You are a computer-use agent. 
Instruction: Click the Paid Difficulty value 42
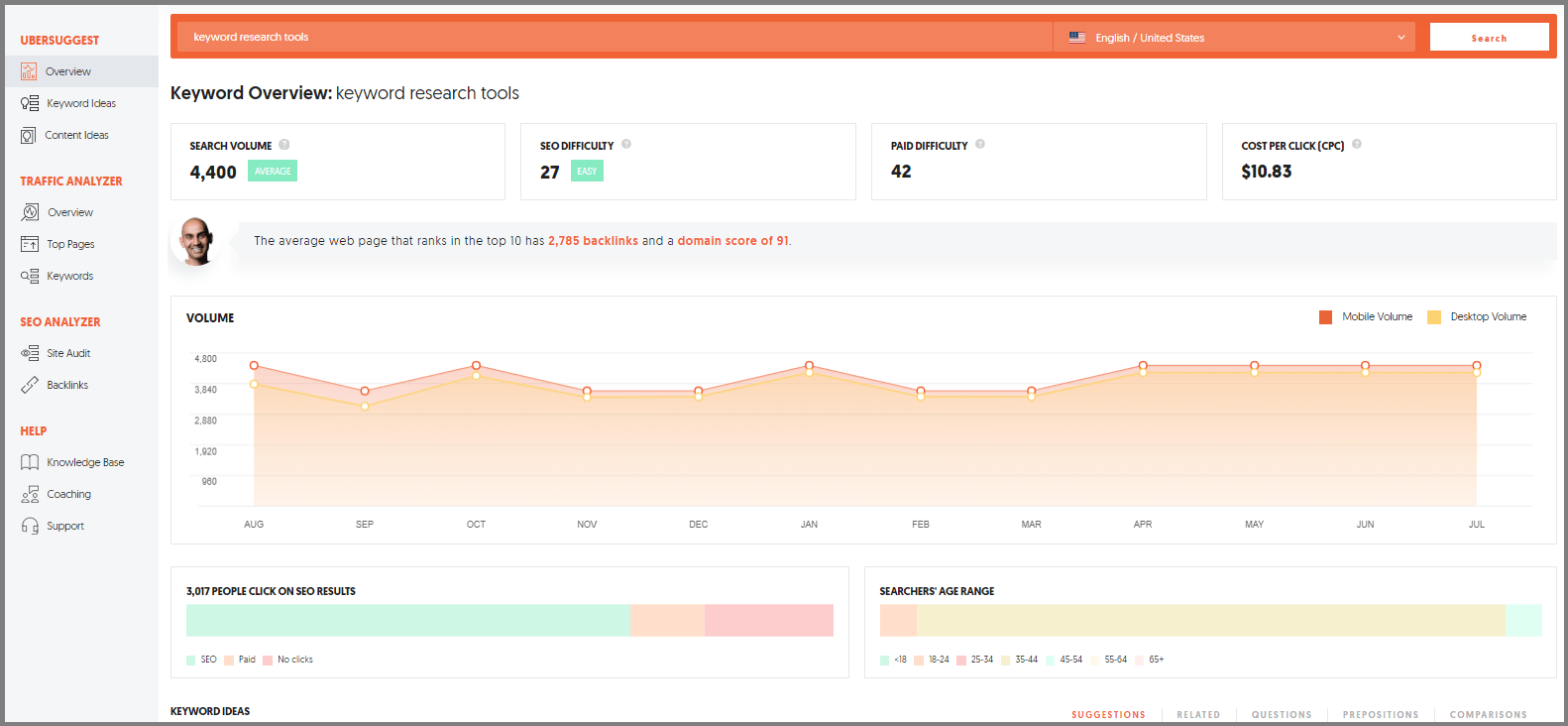pyautogui.click(x=901, y=172)
